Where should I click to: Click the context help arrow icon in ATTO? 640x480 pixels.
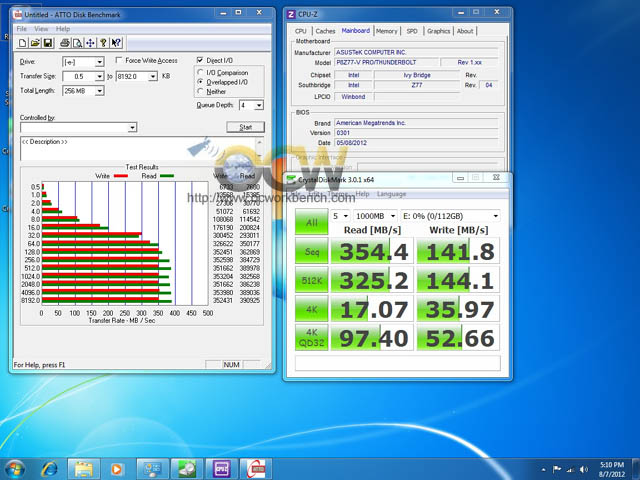116,43
